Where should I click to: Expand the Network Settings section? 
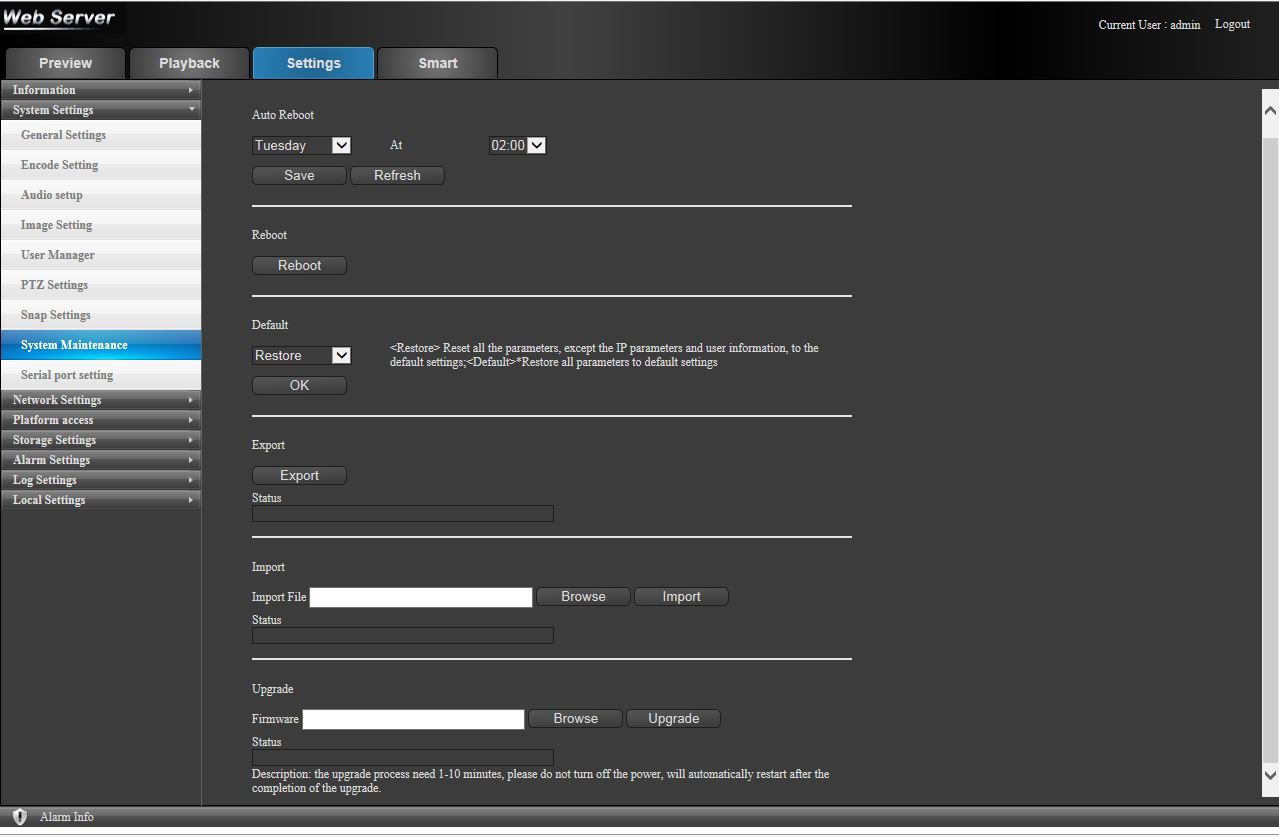tap(100, 400)
